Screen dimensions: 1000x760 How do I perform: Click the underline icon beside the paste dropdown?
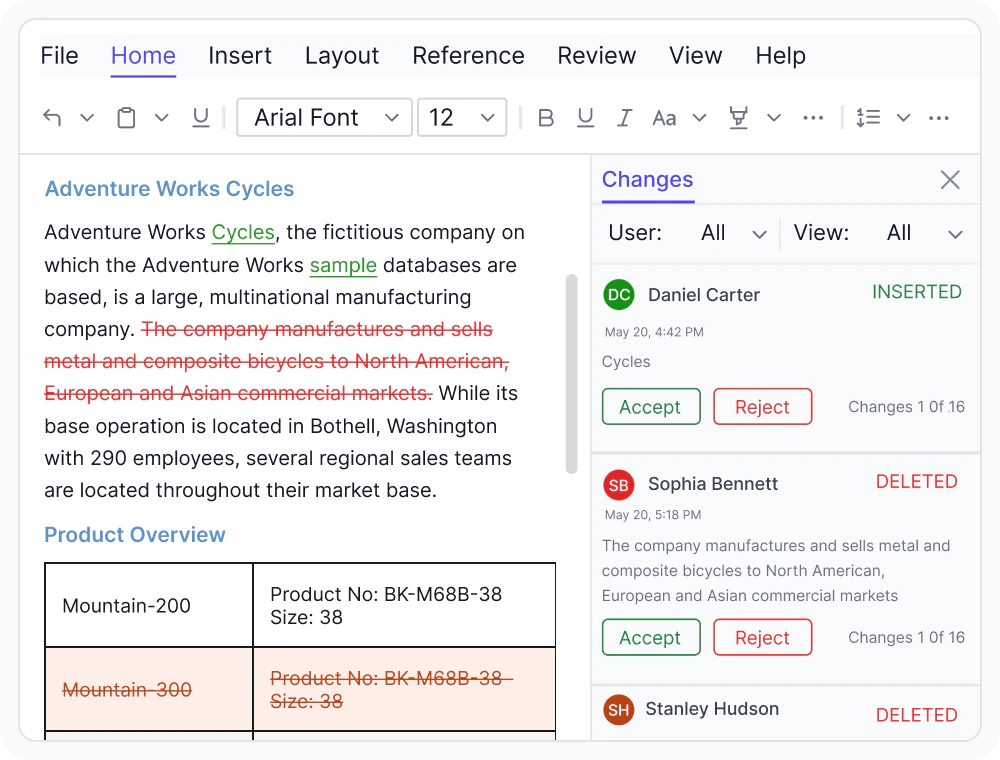click(x=201, y=117)
